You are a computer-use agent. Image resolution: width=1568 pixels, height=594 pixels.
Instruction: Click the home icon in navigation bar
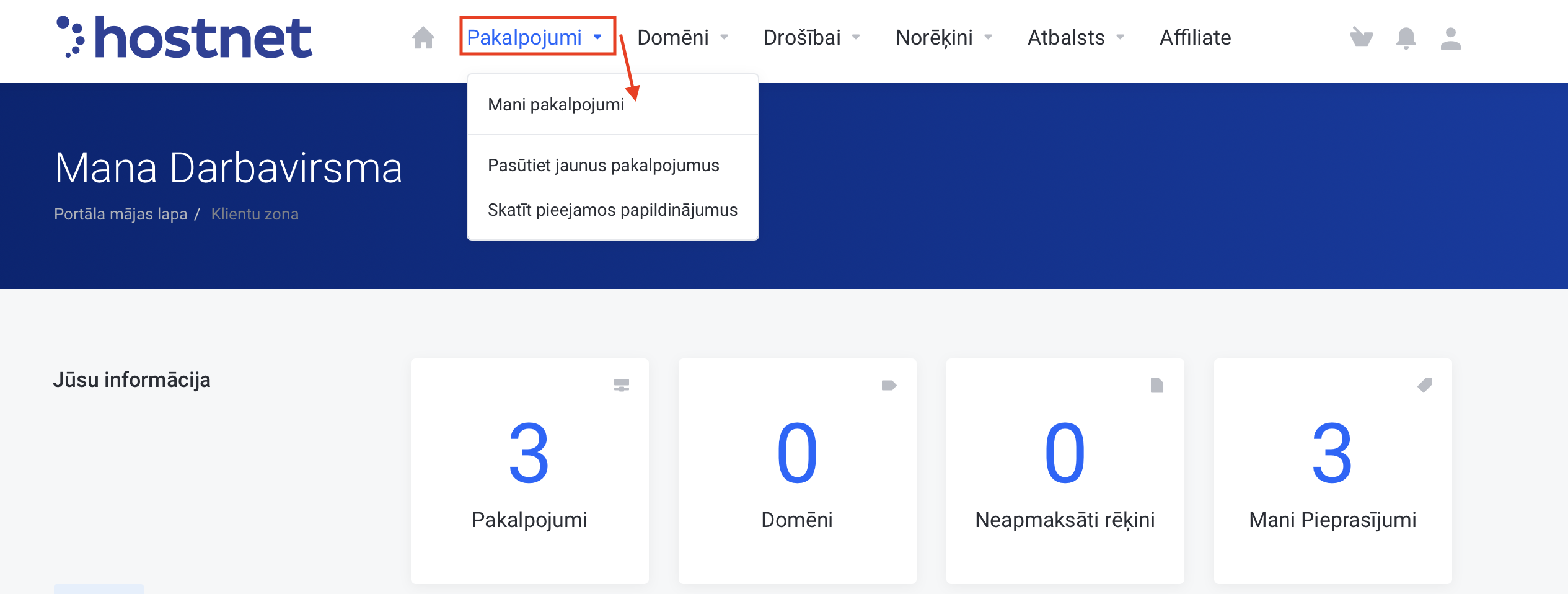[x=423, y=38]
